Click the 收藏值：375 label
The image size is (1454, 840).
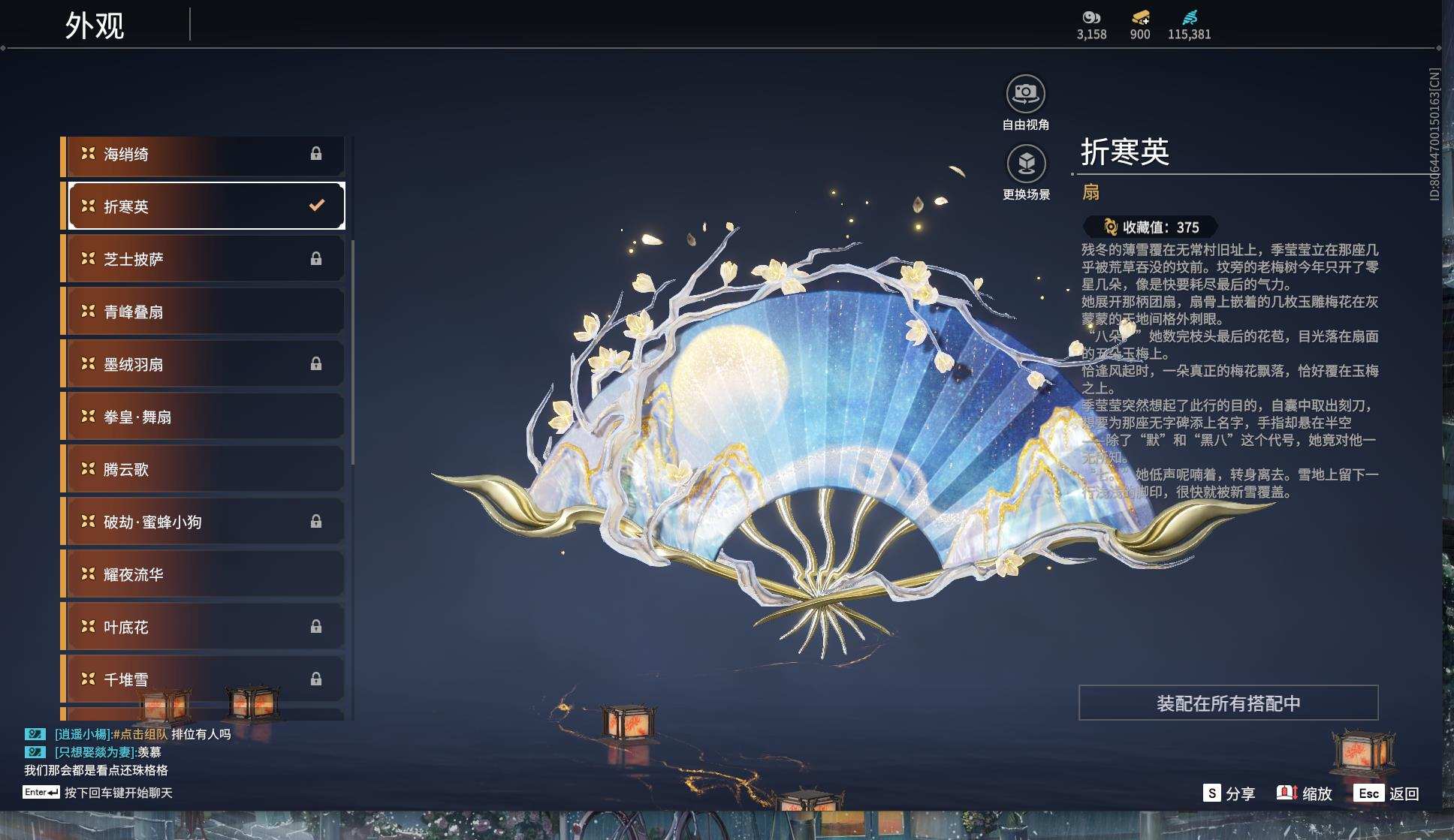(1161, 227)
